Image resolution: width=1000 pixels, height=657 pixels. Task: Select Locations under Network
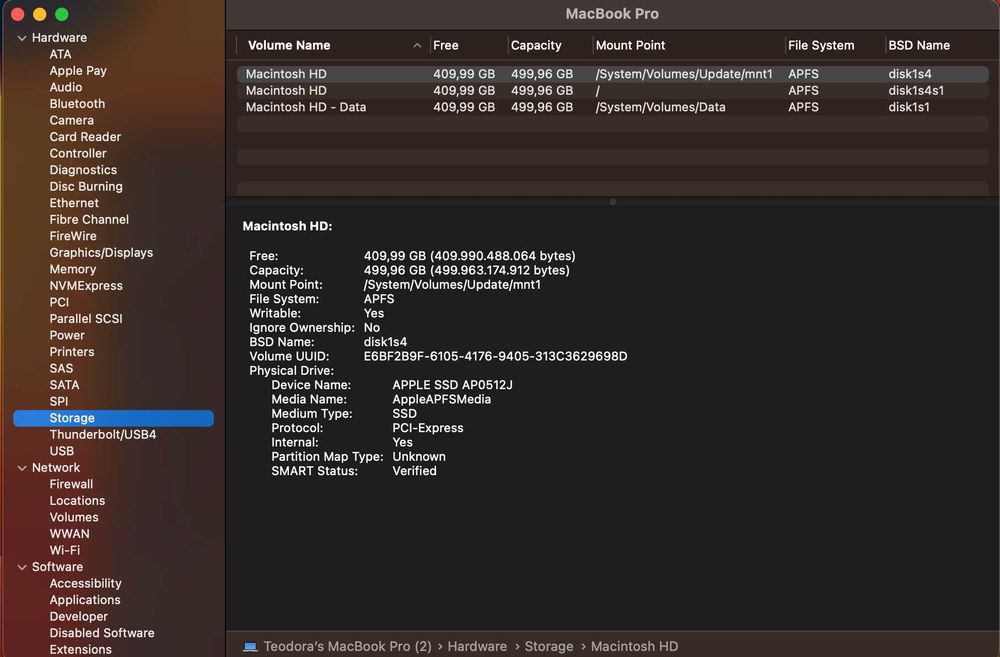tap(77, 501)
